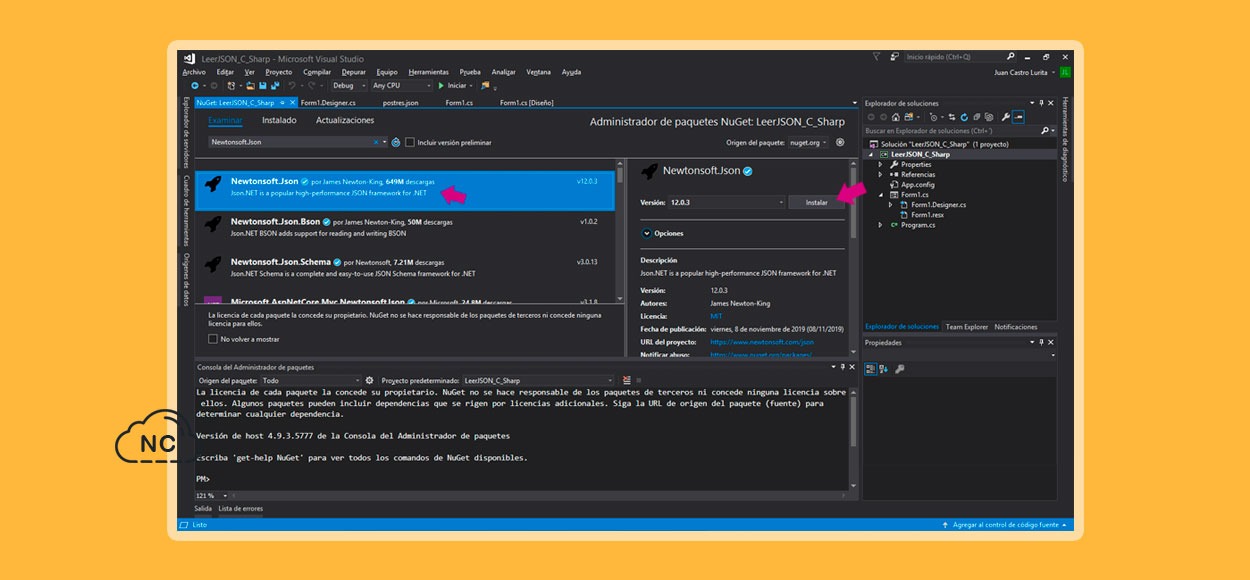Click the green Iniciar play icon
1250x580 pixels.
[x=441, y=86]
